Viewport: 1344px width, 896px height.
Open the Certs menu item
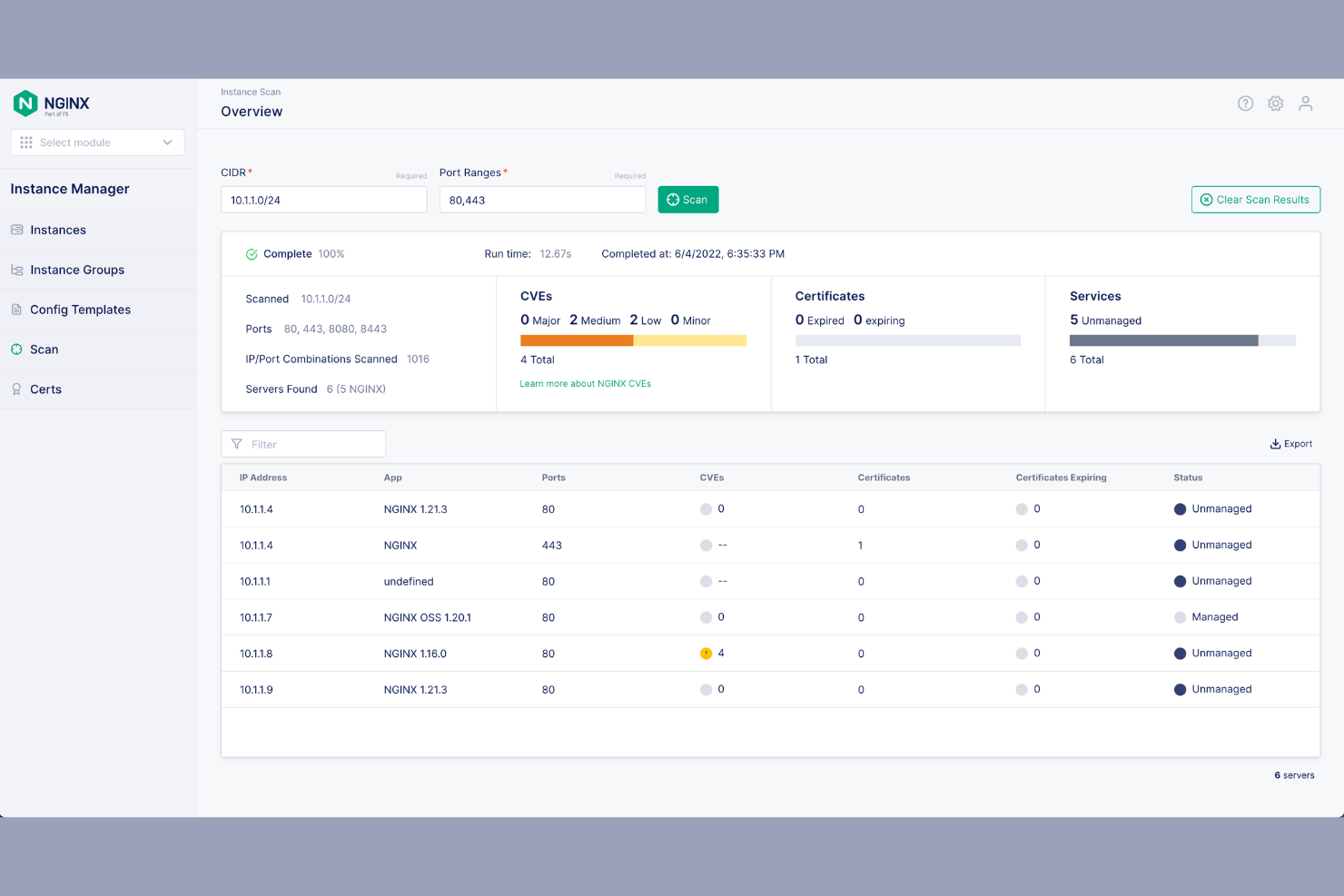point(98,389)
